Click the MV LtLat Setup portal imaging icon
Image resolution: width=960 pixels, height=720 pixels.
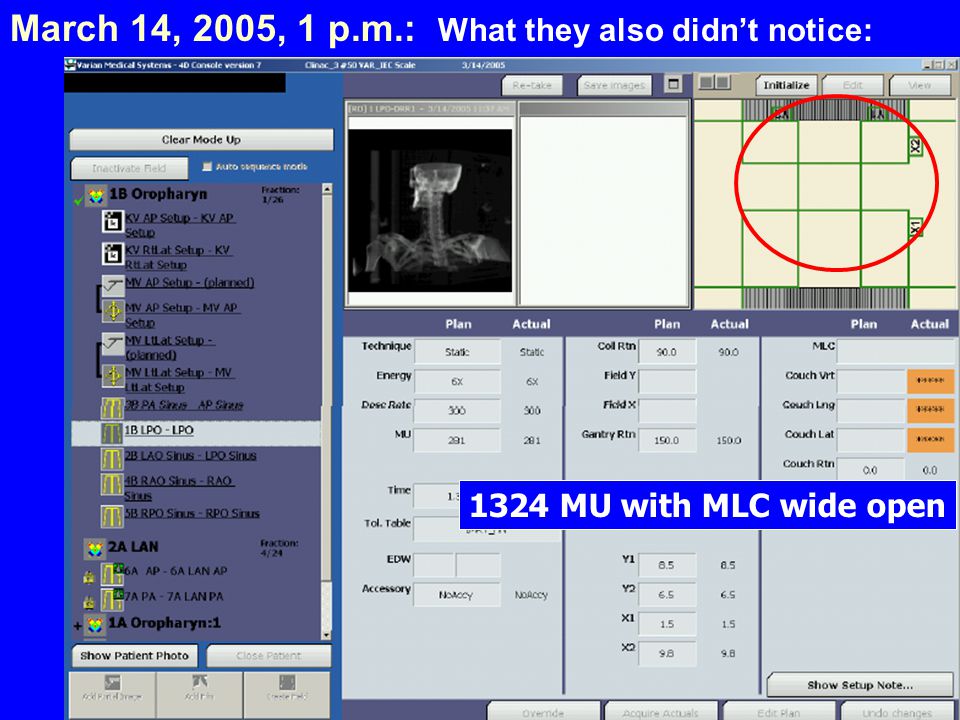coord(113,375)
